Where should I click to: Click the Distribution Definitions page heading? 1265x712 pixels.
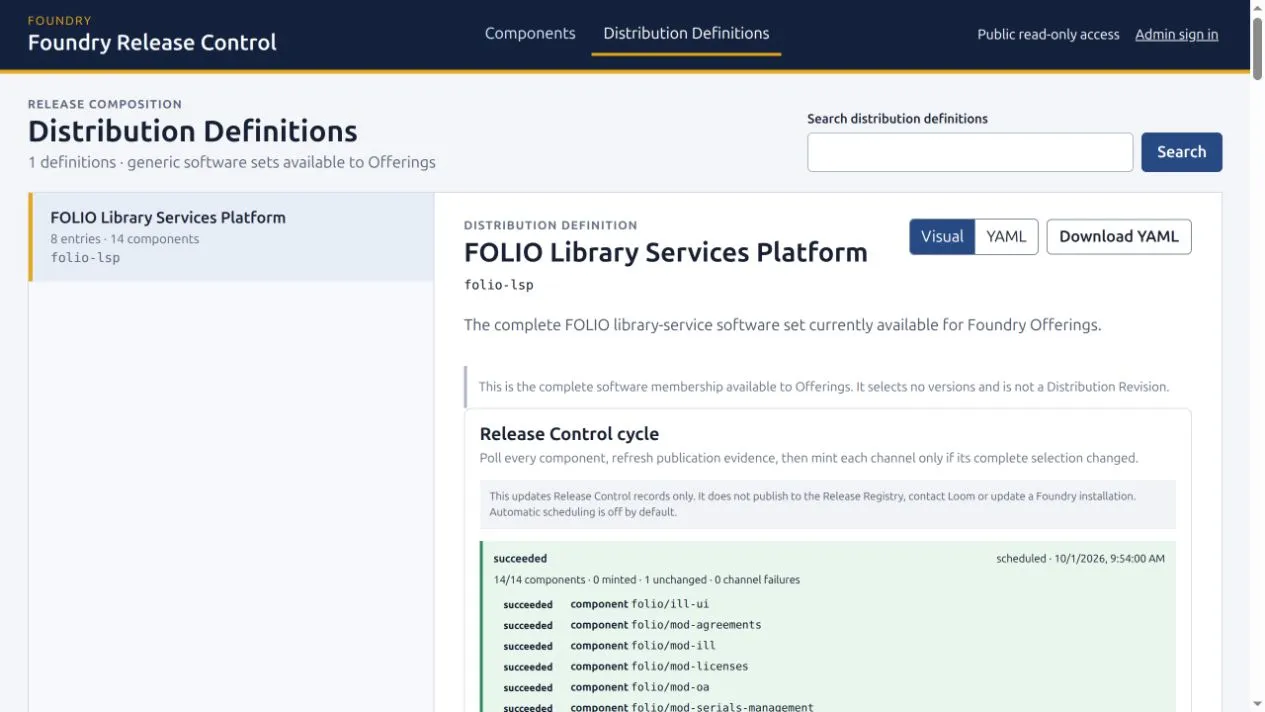coord(193,131)
